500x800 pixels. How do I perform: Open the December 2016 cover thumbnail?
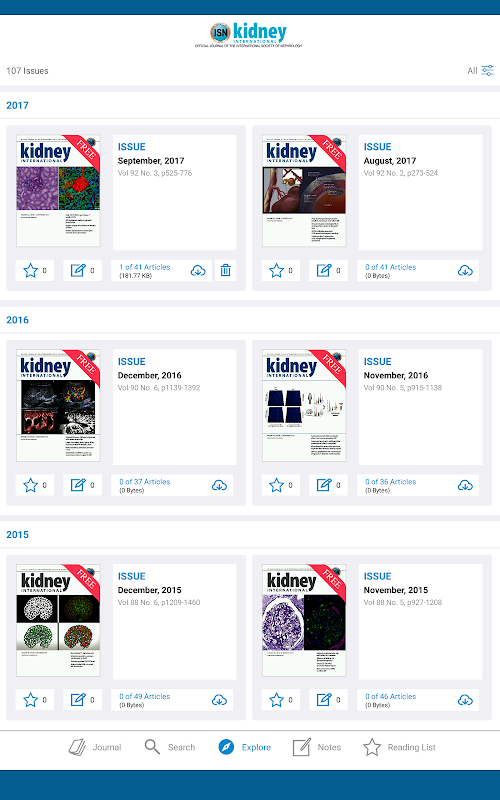tap(58, 405)
